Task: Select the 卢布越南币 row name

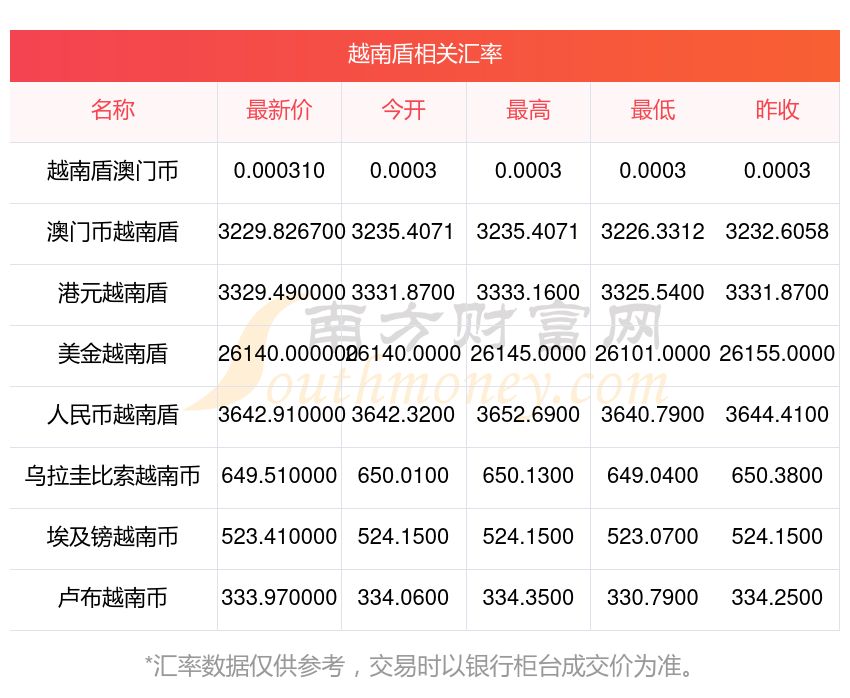Action: [x=113, y=598]
